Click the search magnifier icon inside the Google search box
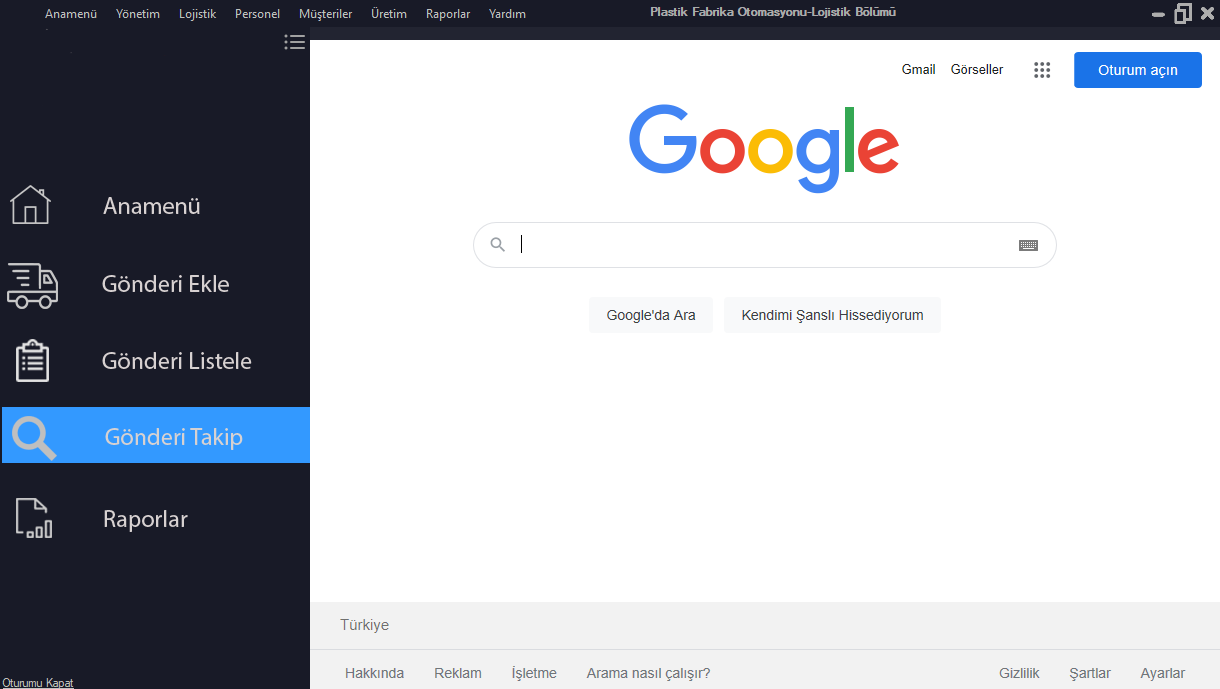1220x689 pixels. pos(497,245)
